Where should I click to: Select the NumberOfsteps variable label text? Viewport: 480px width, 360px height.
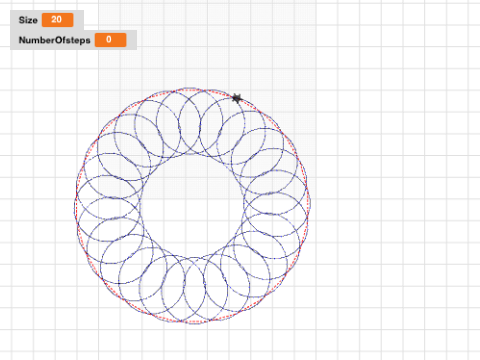pos(55,40)
